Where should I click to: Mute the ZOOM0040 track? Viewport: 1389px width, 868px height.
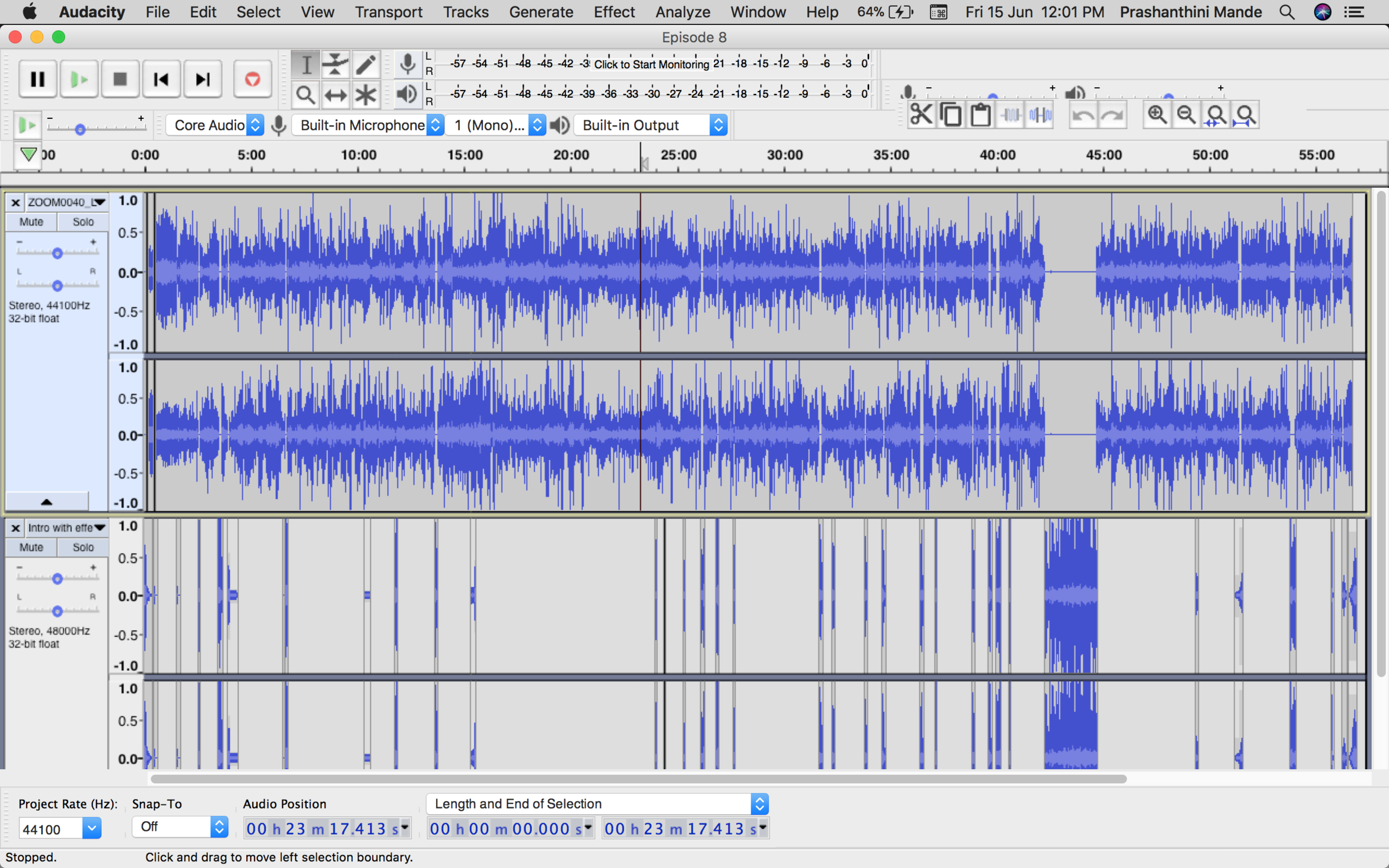click(x=31, y=222)
